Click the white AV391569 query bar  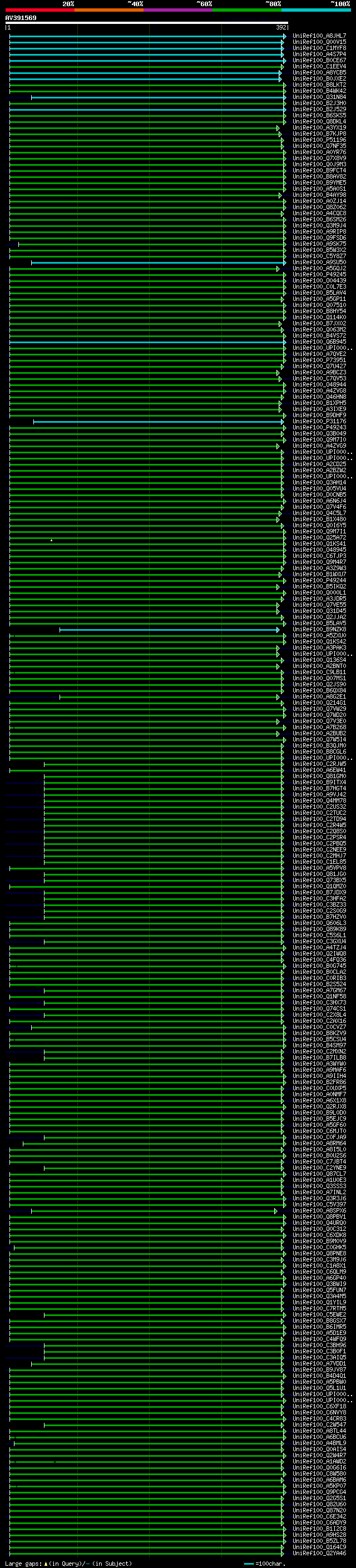(147, 23)
